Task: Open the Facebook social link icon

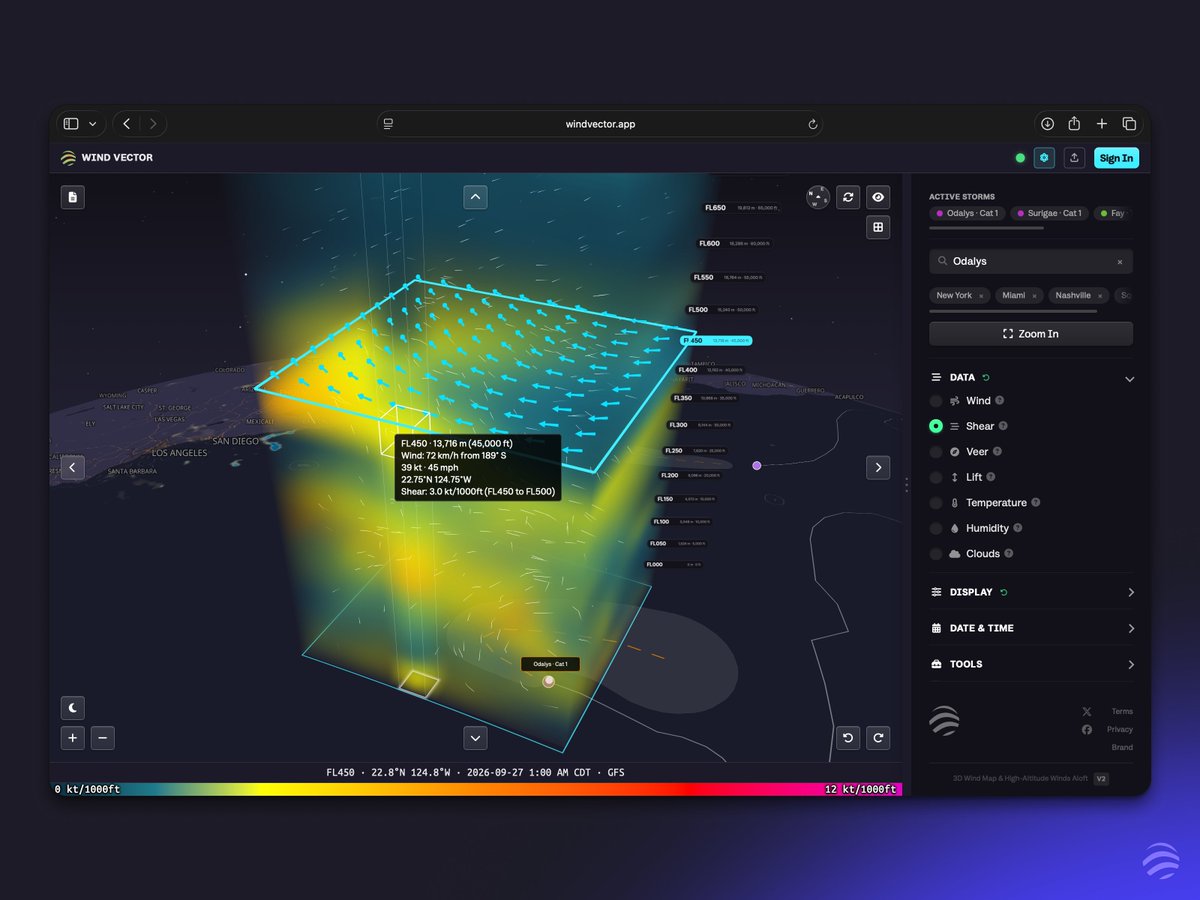Action: pos(1087,730)
